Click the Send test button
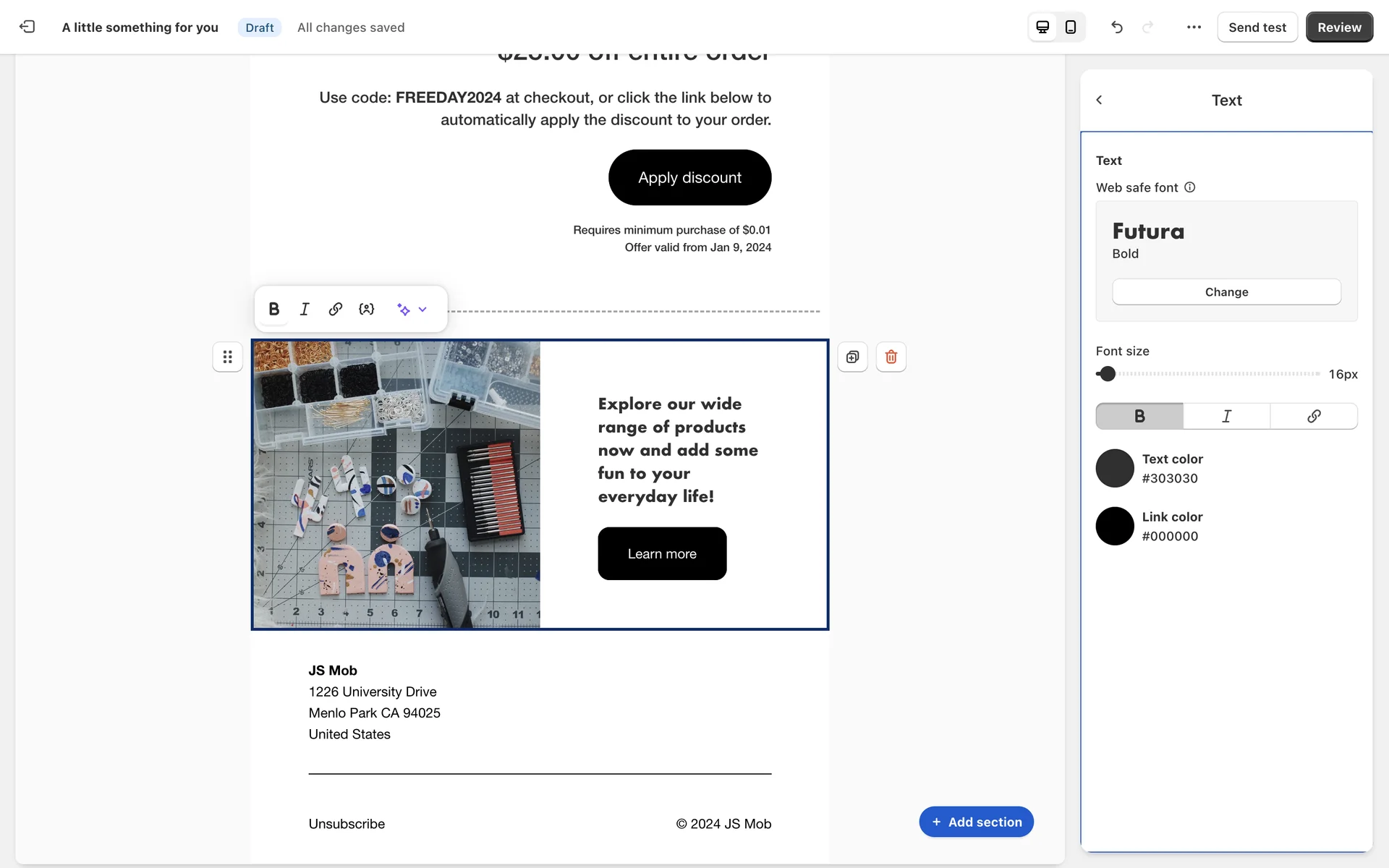Viewport: 1389px width, 868px height. click(x=1257, y=27)
